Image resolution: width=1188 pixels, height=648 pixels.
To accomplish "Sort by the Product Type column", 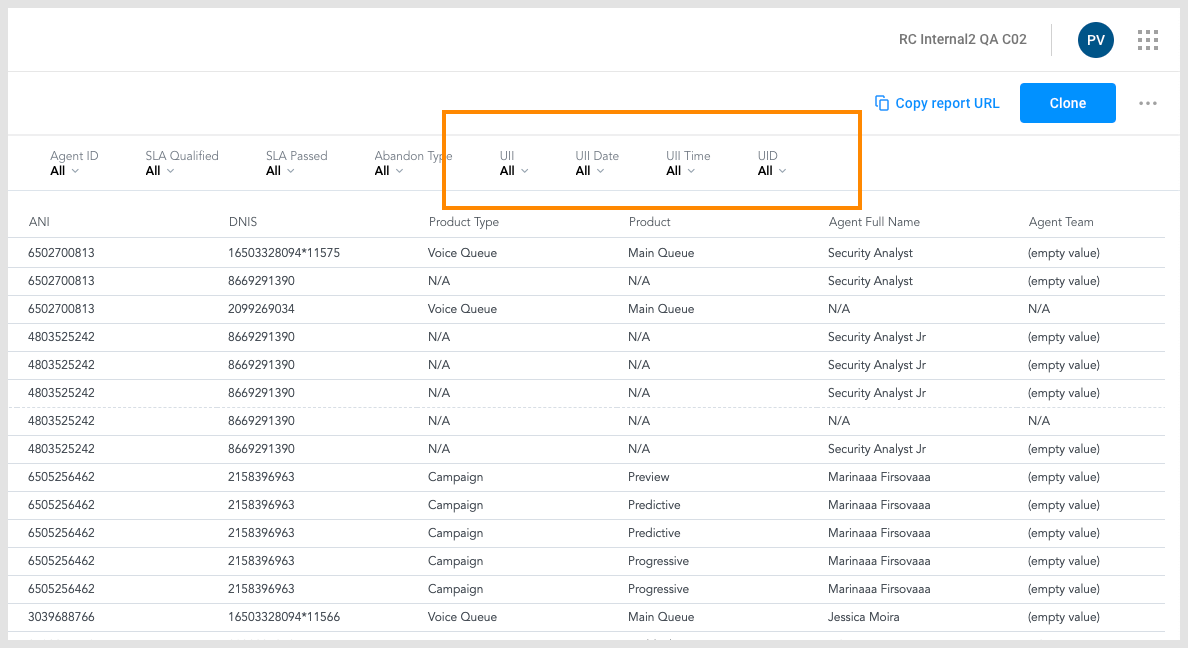I will (463, 221).
